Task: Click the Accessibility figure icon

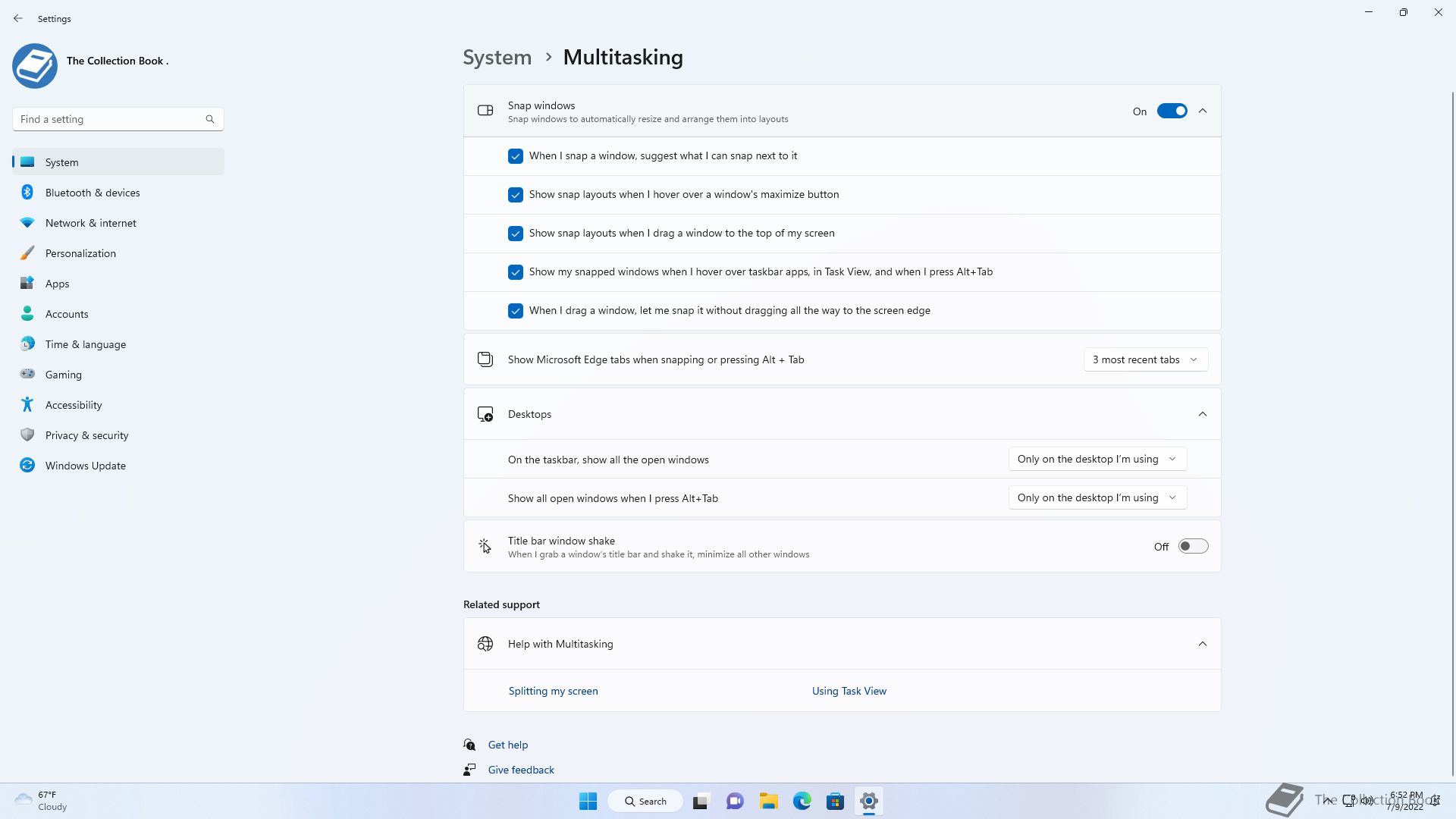Action: pos(27,405)
